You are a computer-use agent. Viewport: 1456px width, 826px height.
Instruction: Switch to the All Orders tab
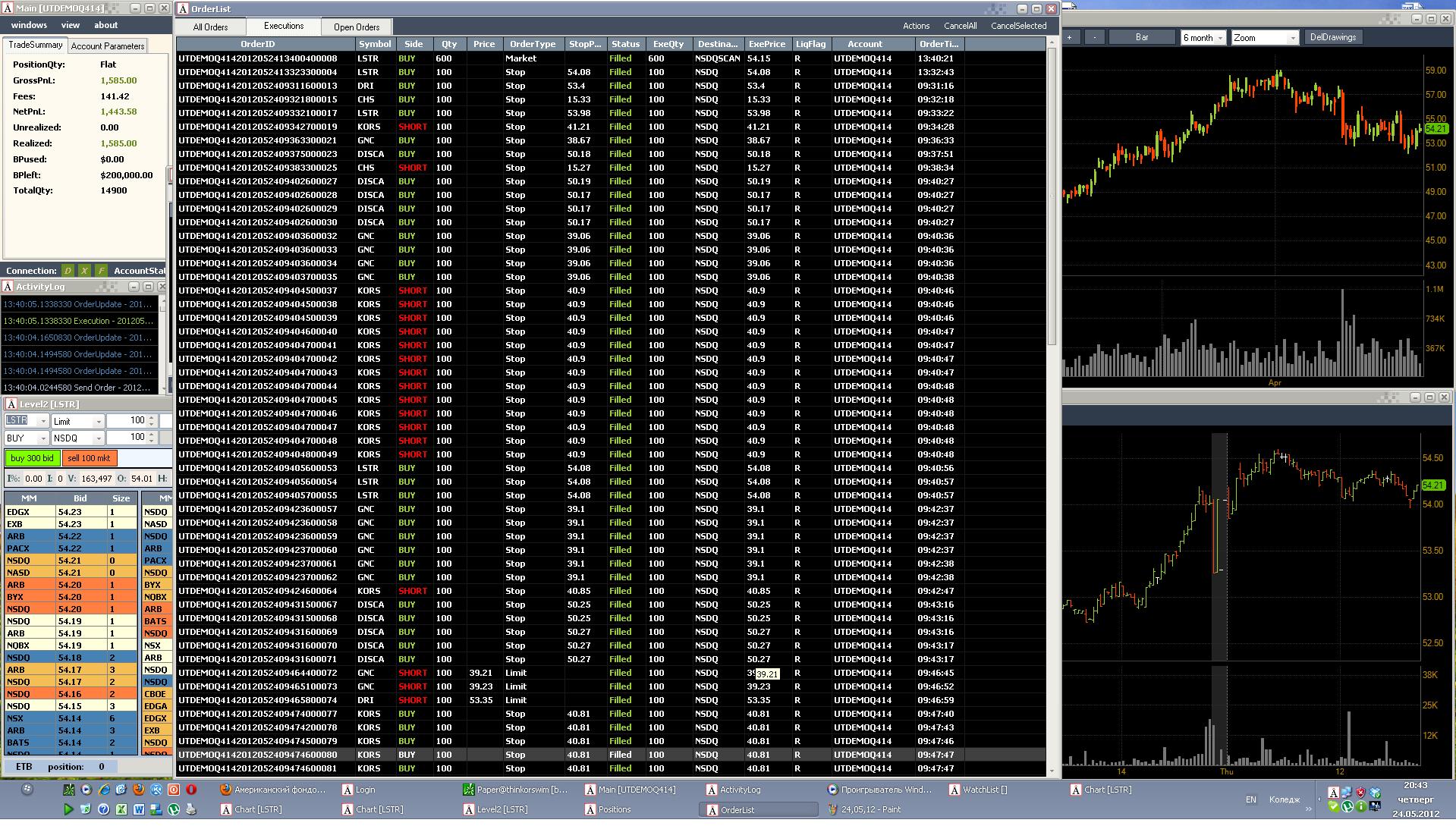tap(210, 27)
